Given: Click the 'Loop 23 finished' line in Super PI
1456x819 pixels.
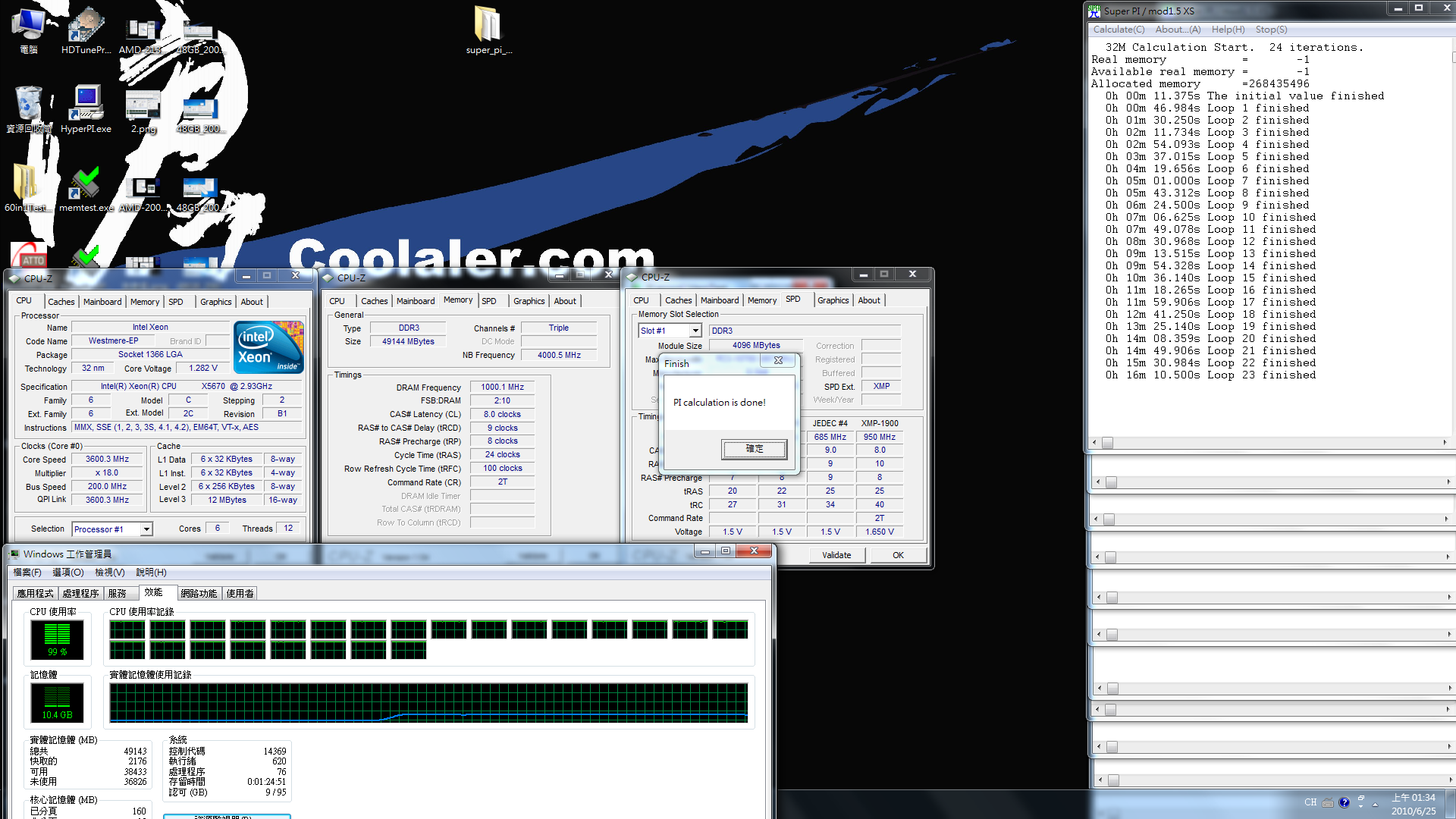Looking at the screenshot, I should coord(1210,375).
